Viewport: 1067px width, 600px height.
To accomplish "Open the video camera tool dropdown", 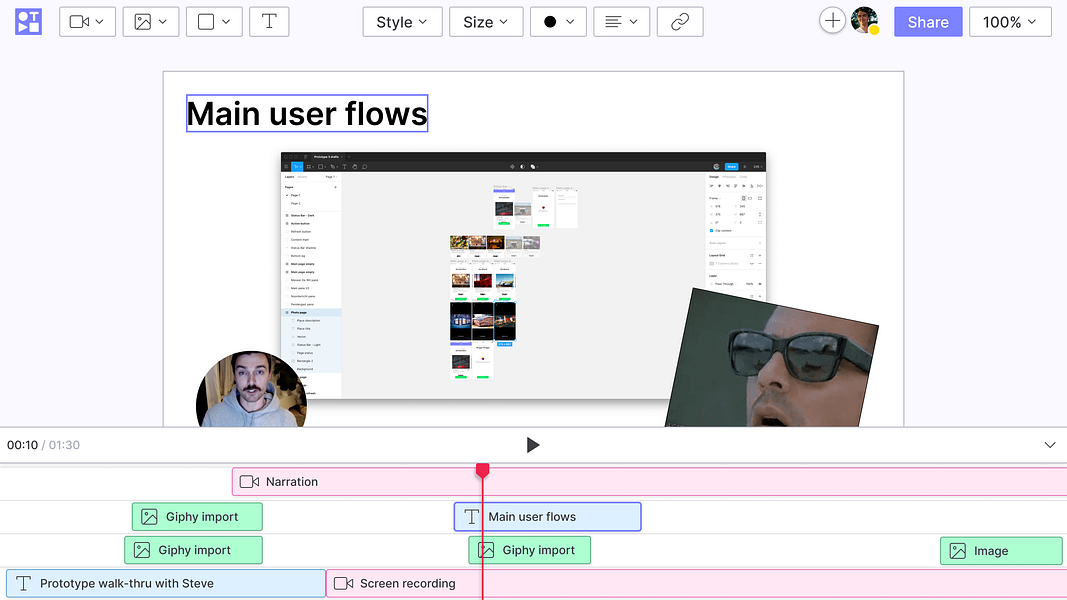I will 87,22.
